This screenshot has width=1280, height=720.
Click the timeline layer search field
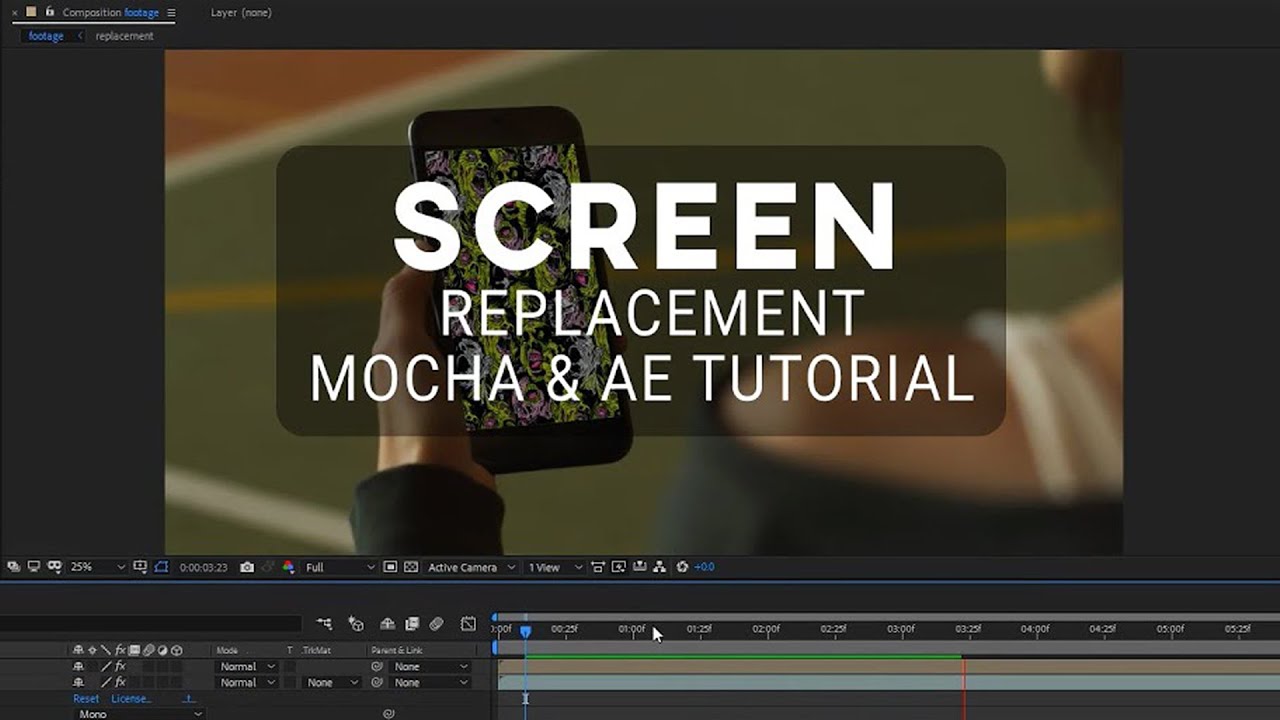[x=150, y=624]
